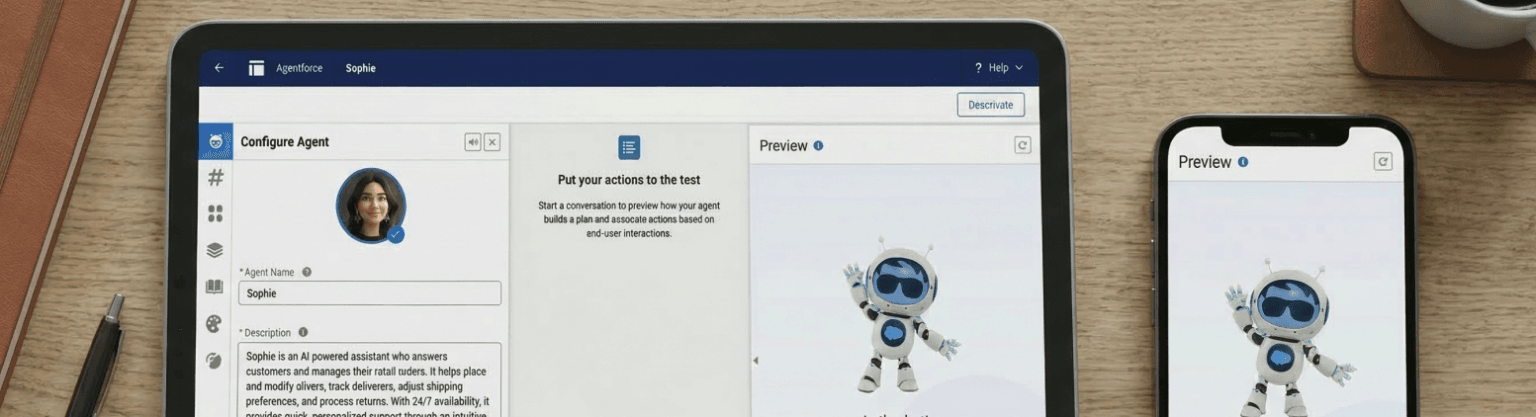Click Sophie's avatar picture

click(370, 204)
